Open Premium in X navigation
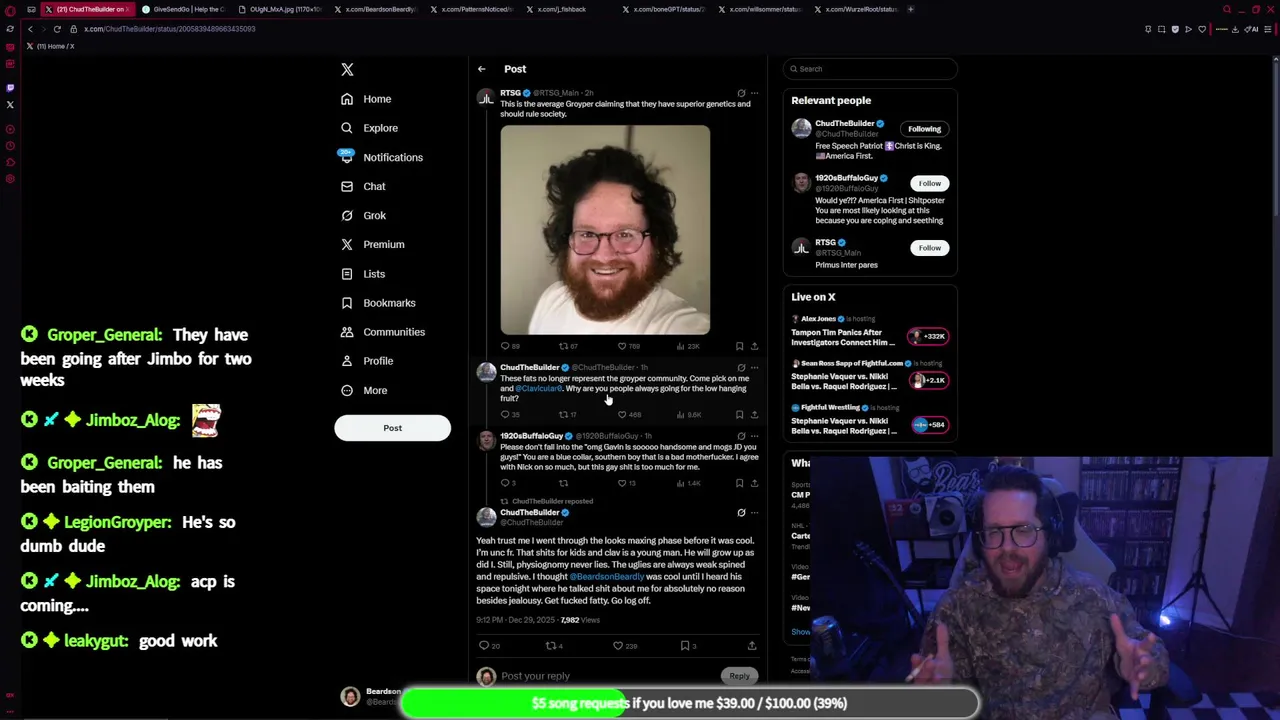 point(372,244)
